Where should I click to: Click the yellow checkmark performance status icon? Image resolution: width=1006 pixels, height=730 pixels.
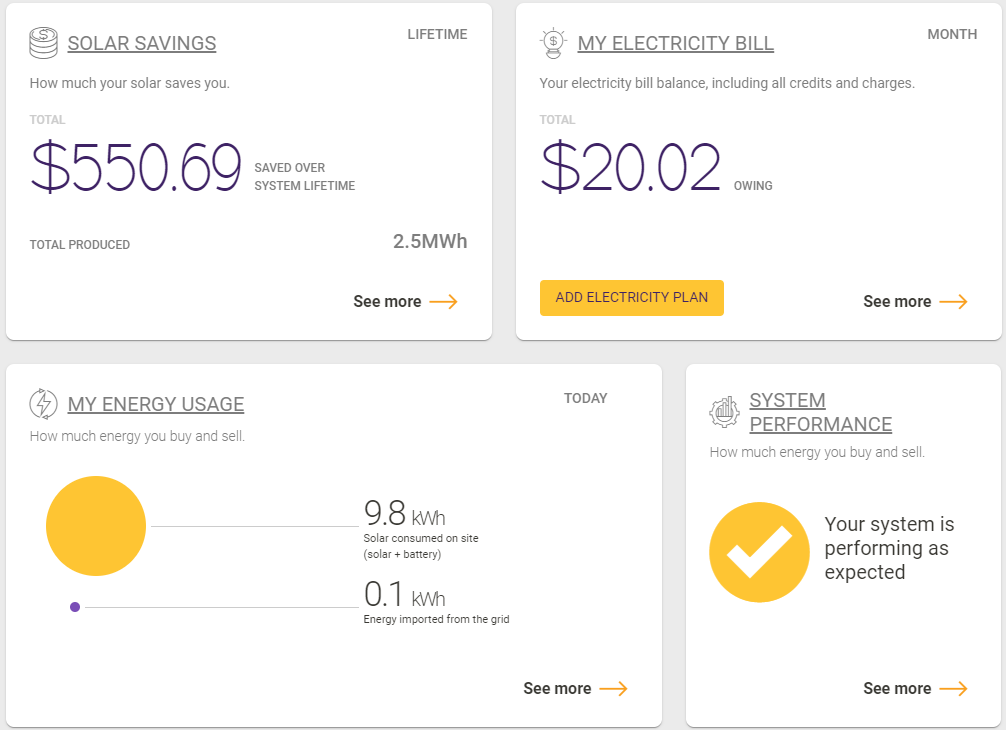(760, 552)
